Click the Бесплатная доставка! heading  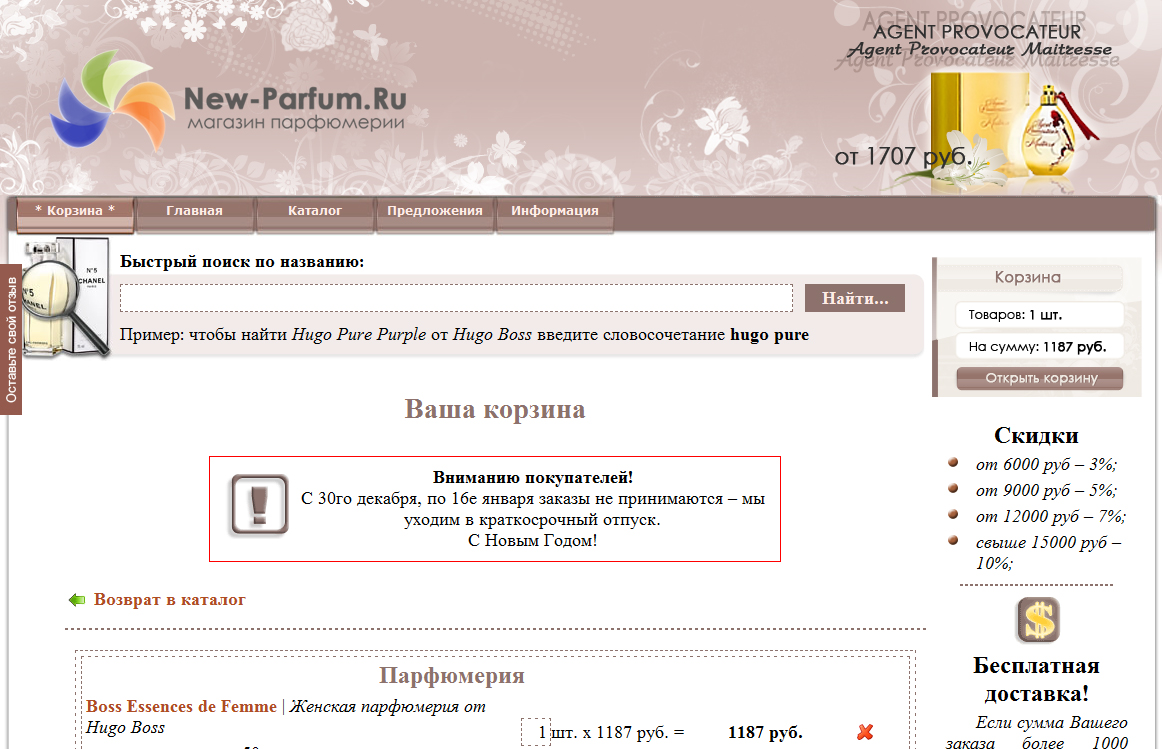pos(1036,679)
